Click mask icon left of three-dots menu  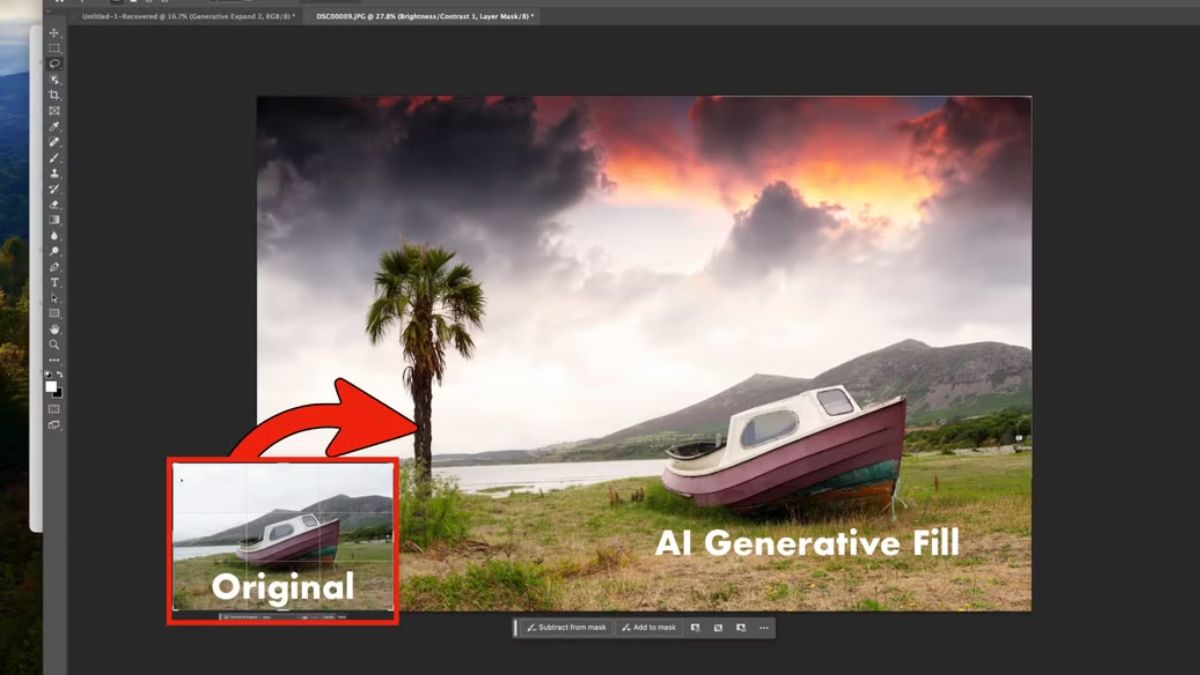point(741,627)
